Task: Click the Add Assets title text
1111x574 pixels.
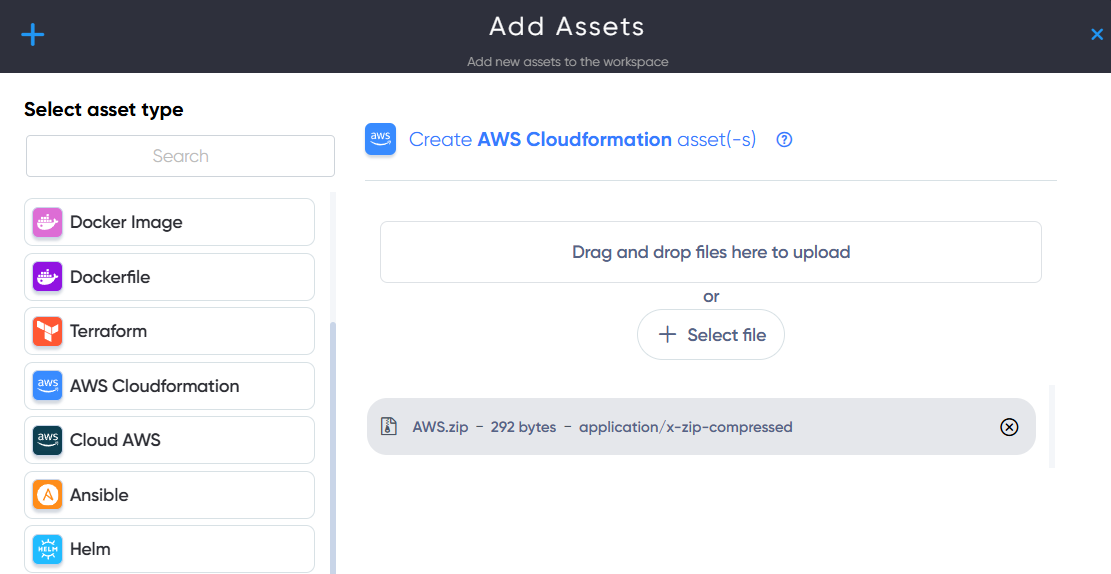Action: pos(567,27)
